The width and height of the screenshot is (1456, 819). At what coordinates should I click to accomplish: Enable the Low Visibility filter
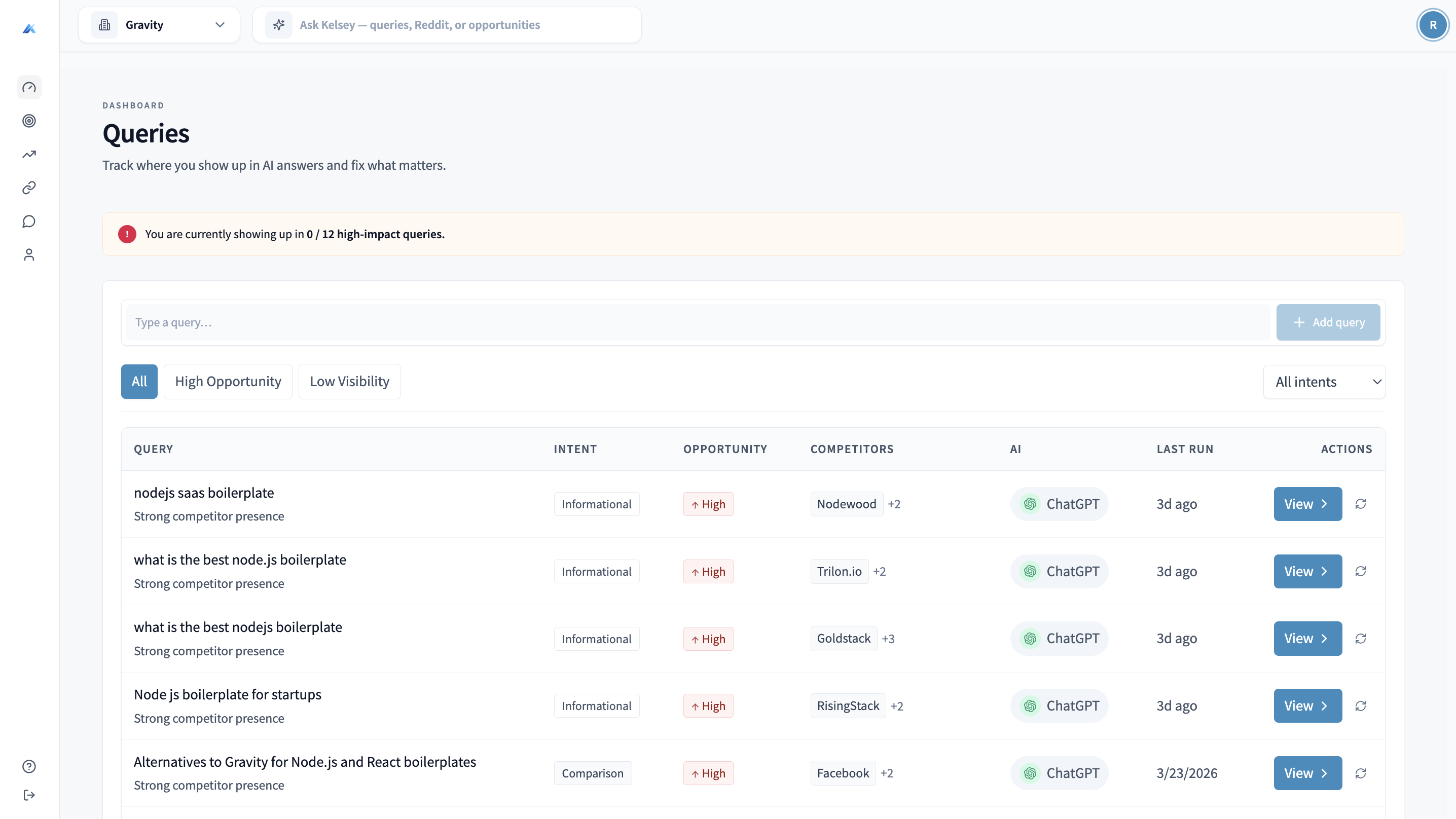pyautogui.click(x=349, y=381)
